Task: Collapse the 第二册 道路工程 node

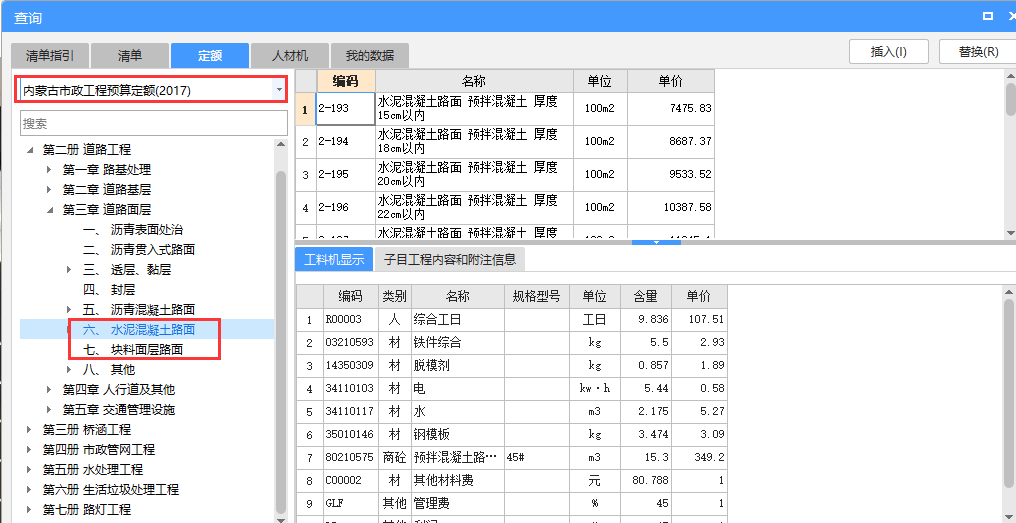Action: click(x=30, y=150)
